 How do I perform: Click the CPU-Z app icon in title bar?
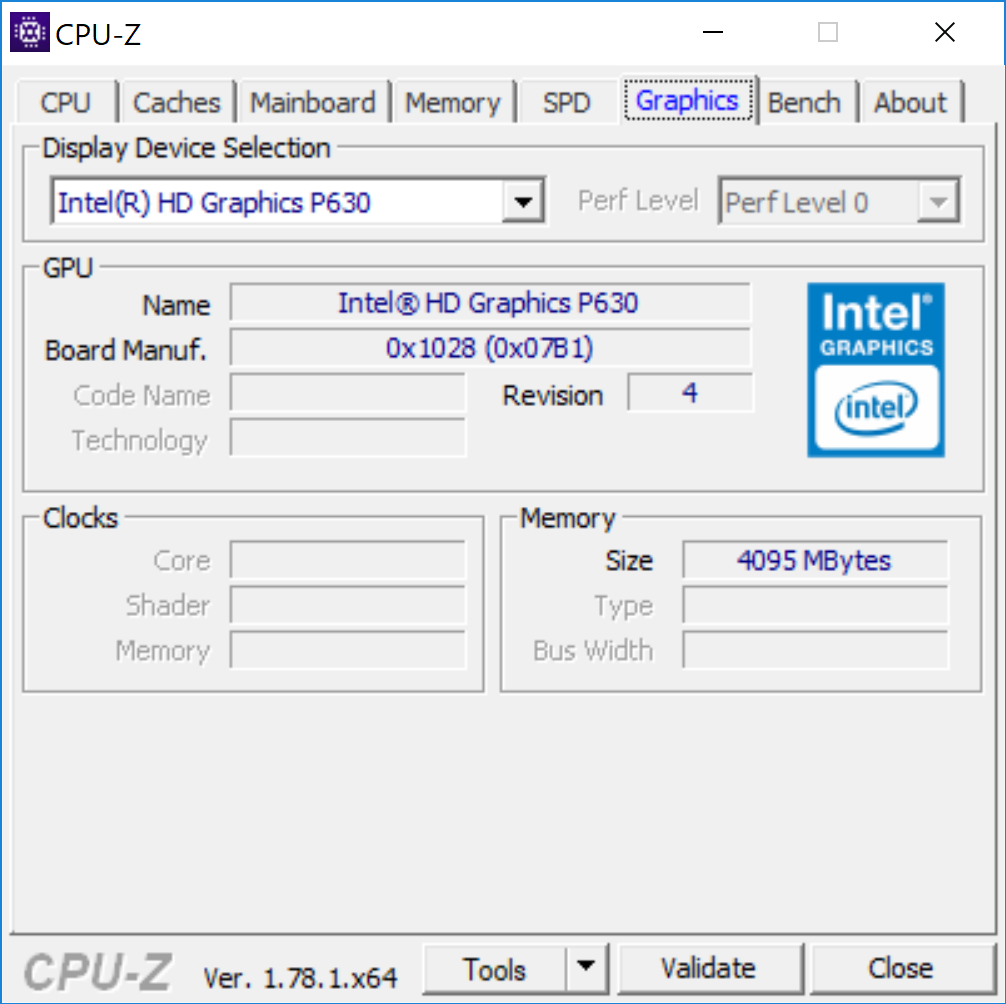click(30, 32)
